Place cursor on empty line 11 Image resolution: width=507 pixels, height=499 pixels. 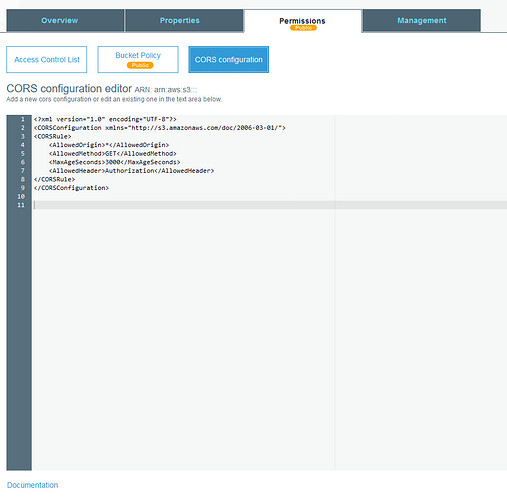pos(270,205)
